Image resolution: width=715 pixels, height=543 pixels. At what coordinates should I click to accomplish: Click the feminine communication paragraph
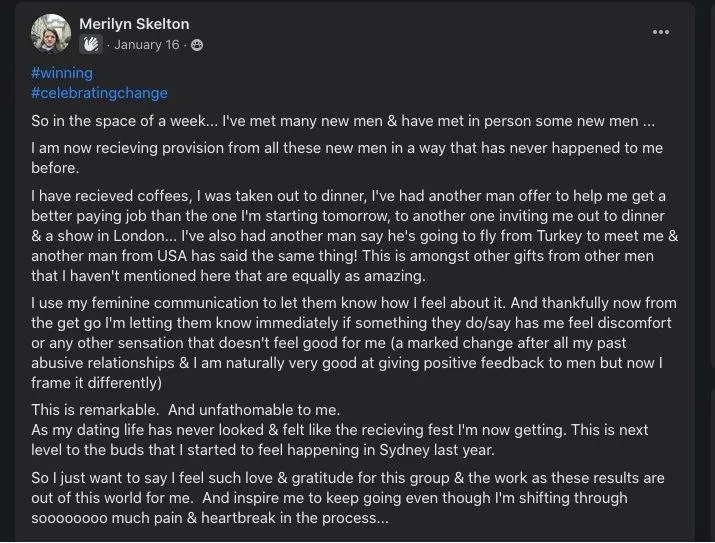pos(354,343)
